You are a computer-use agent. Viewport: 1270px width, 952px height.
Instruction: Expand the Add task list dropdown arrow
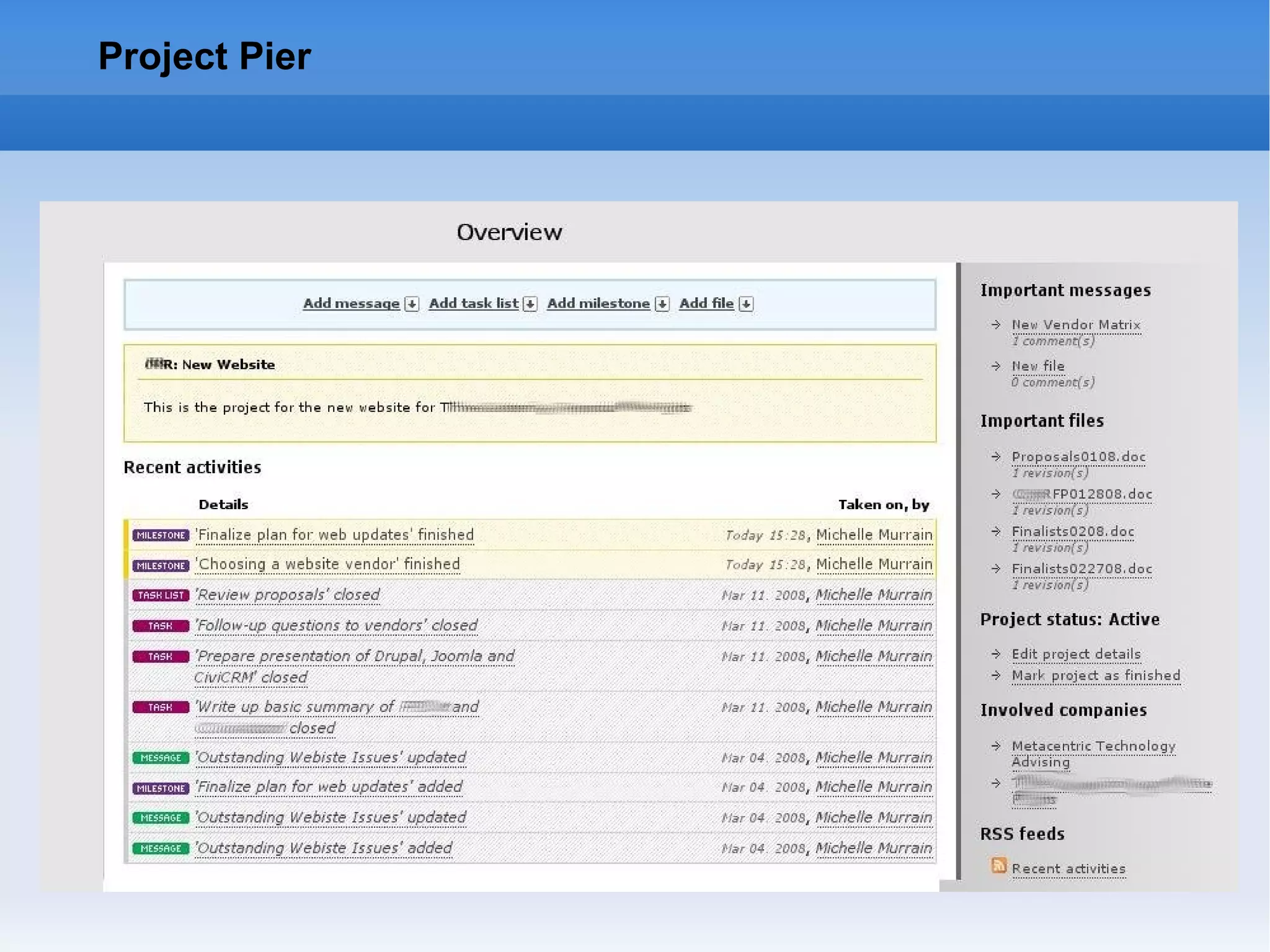530,304
